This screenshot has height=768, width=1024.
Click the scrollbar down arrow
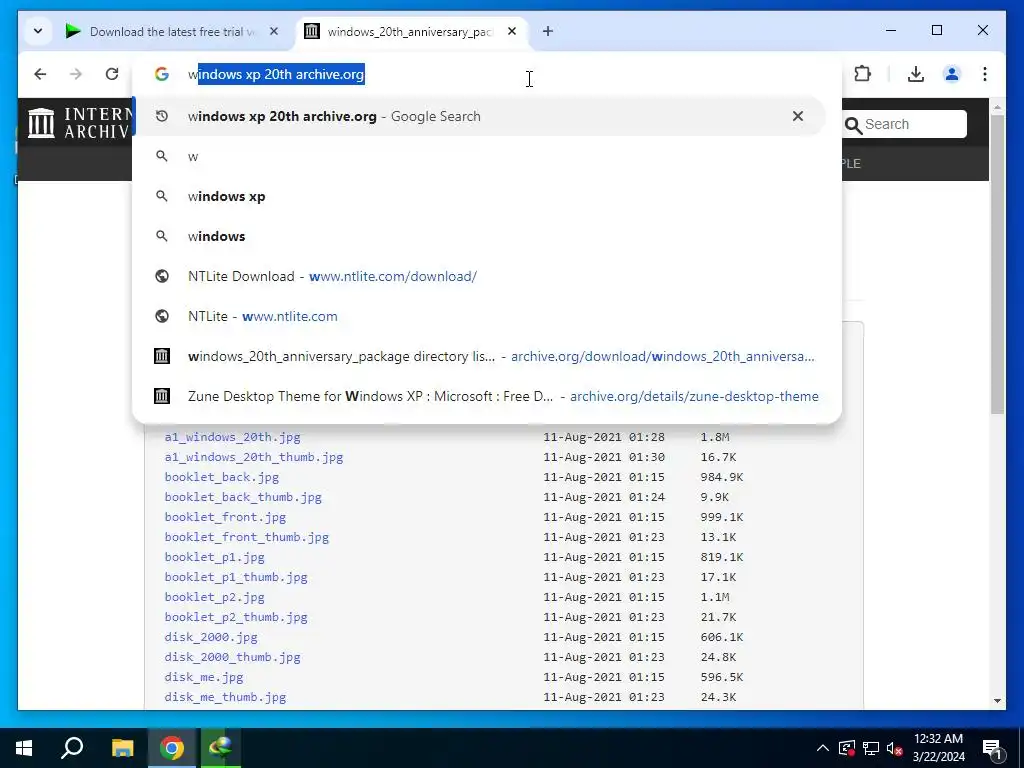997,701
